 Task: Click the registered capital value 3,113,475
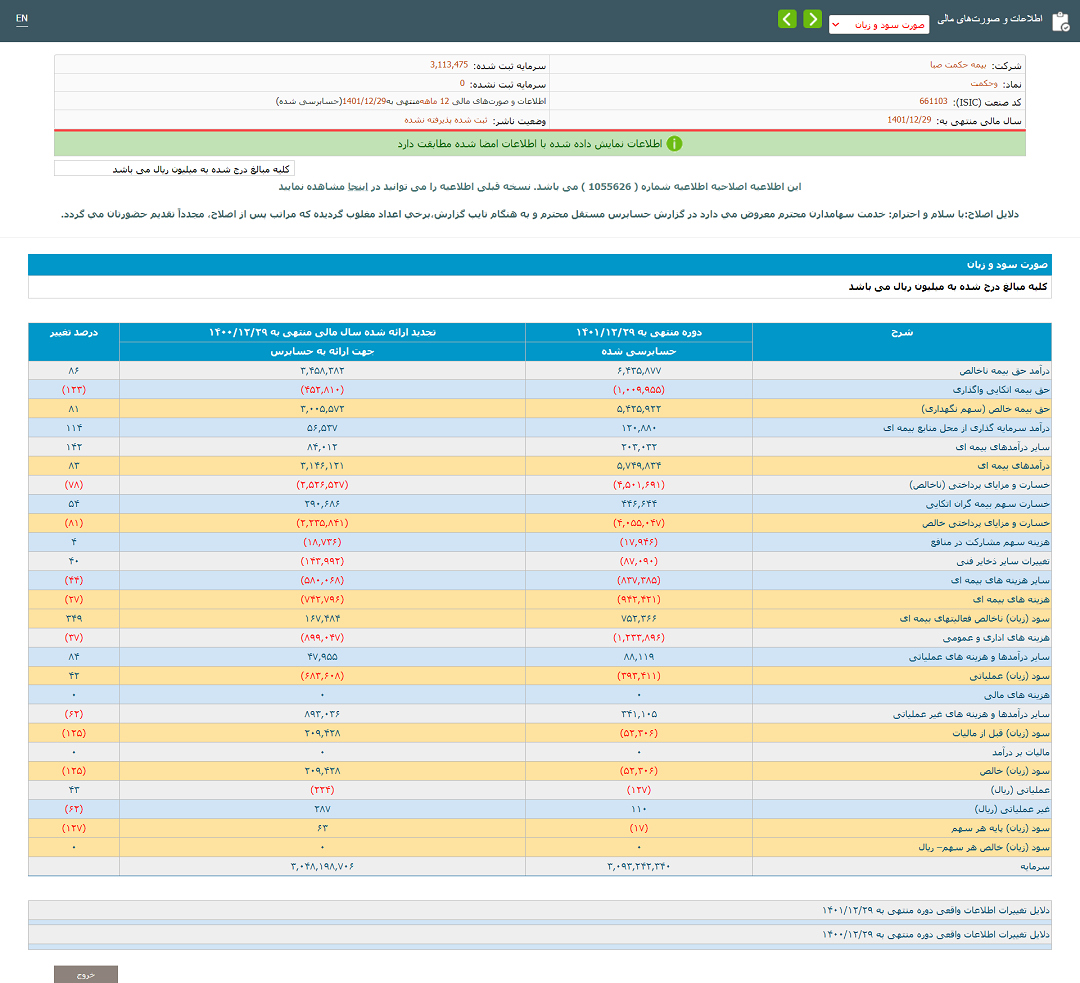tap(449, 65)
